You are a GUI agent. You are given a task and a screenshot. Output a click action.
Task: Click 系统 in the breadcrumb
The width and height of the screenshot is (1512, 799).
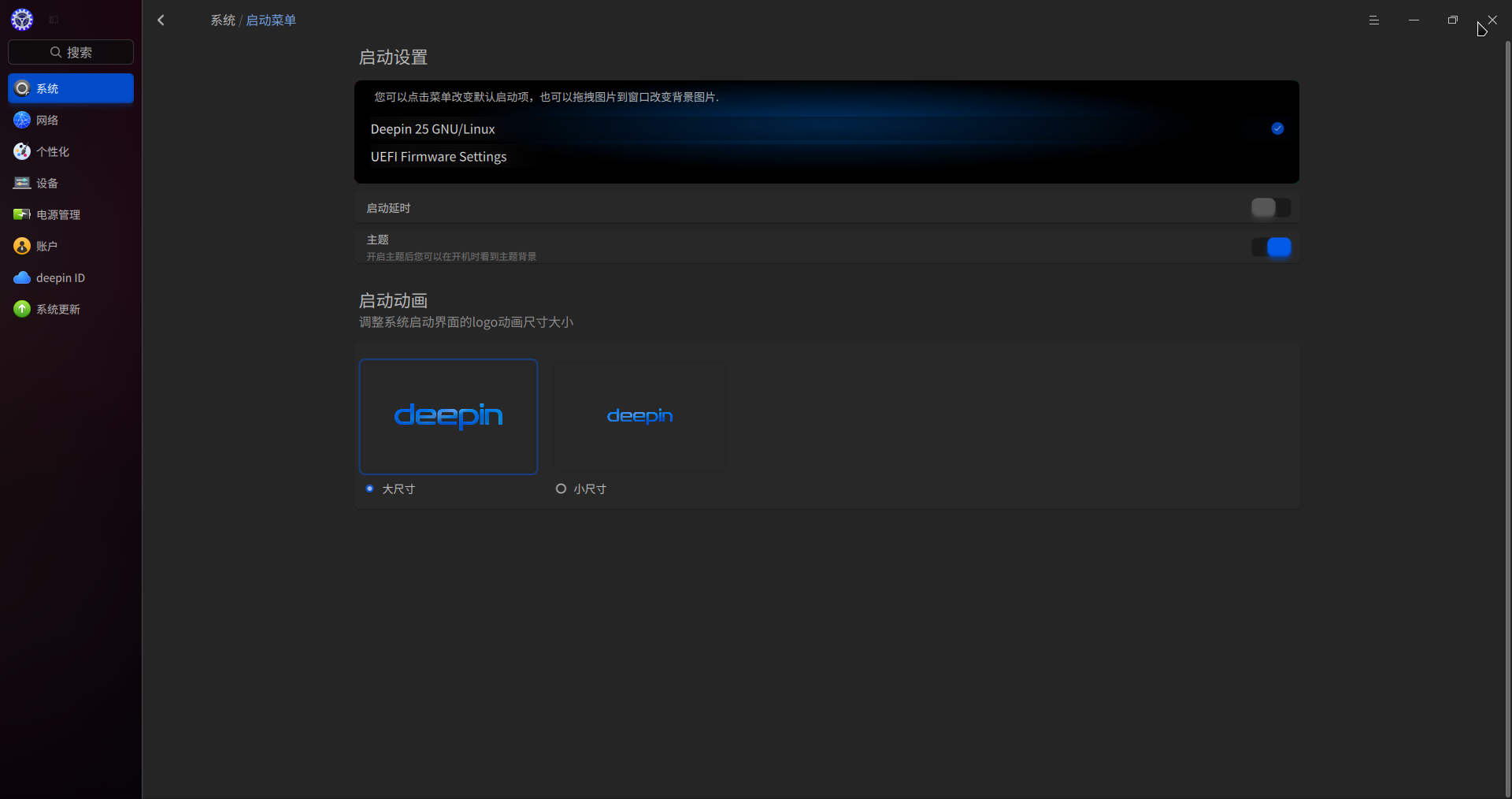[223, 20]
